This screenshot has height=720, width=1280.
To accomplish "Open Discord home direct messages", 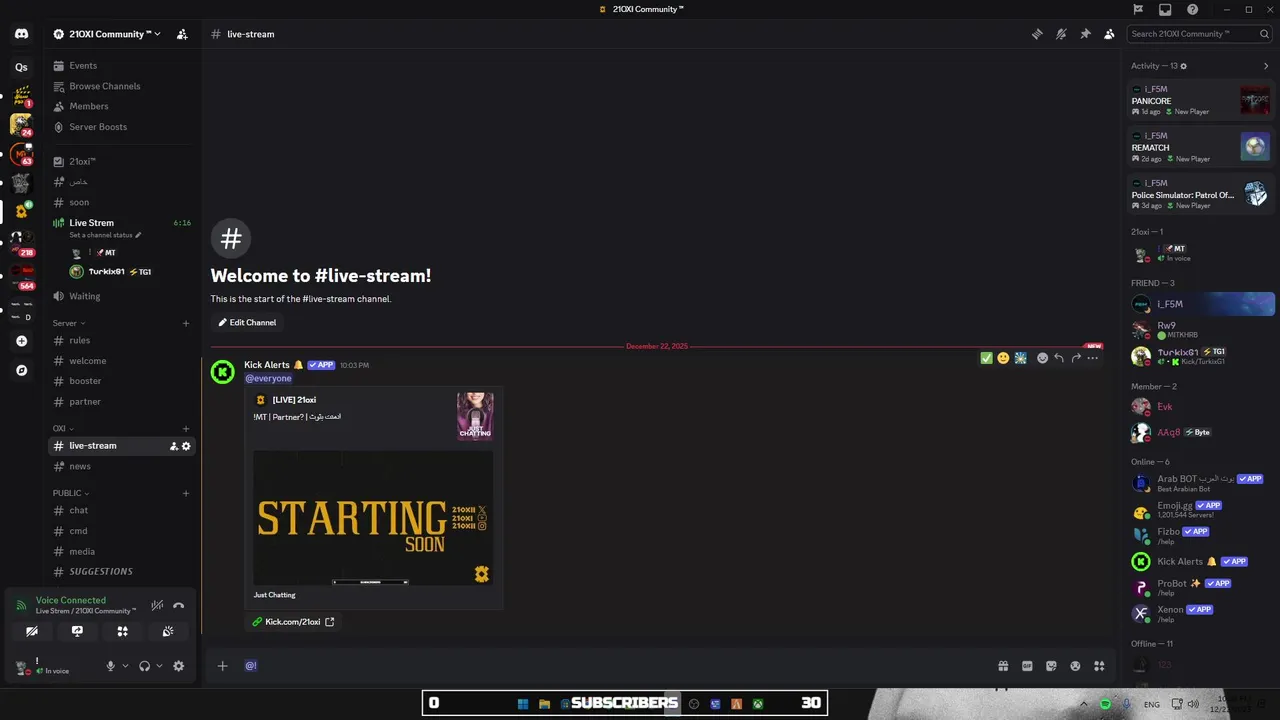I will [x=21, y=34].
